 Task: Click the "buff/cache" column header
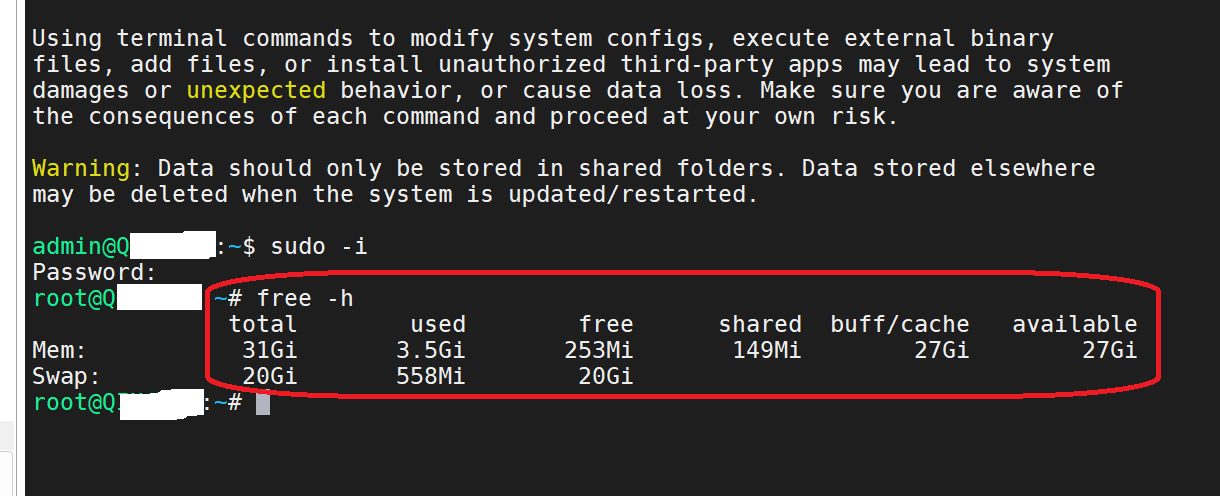900,324
